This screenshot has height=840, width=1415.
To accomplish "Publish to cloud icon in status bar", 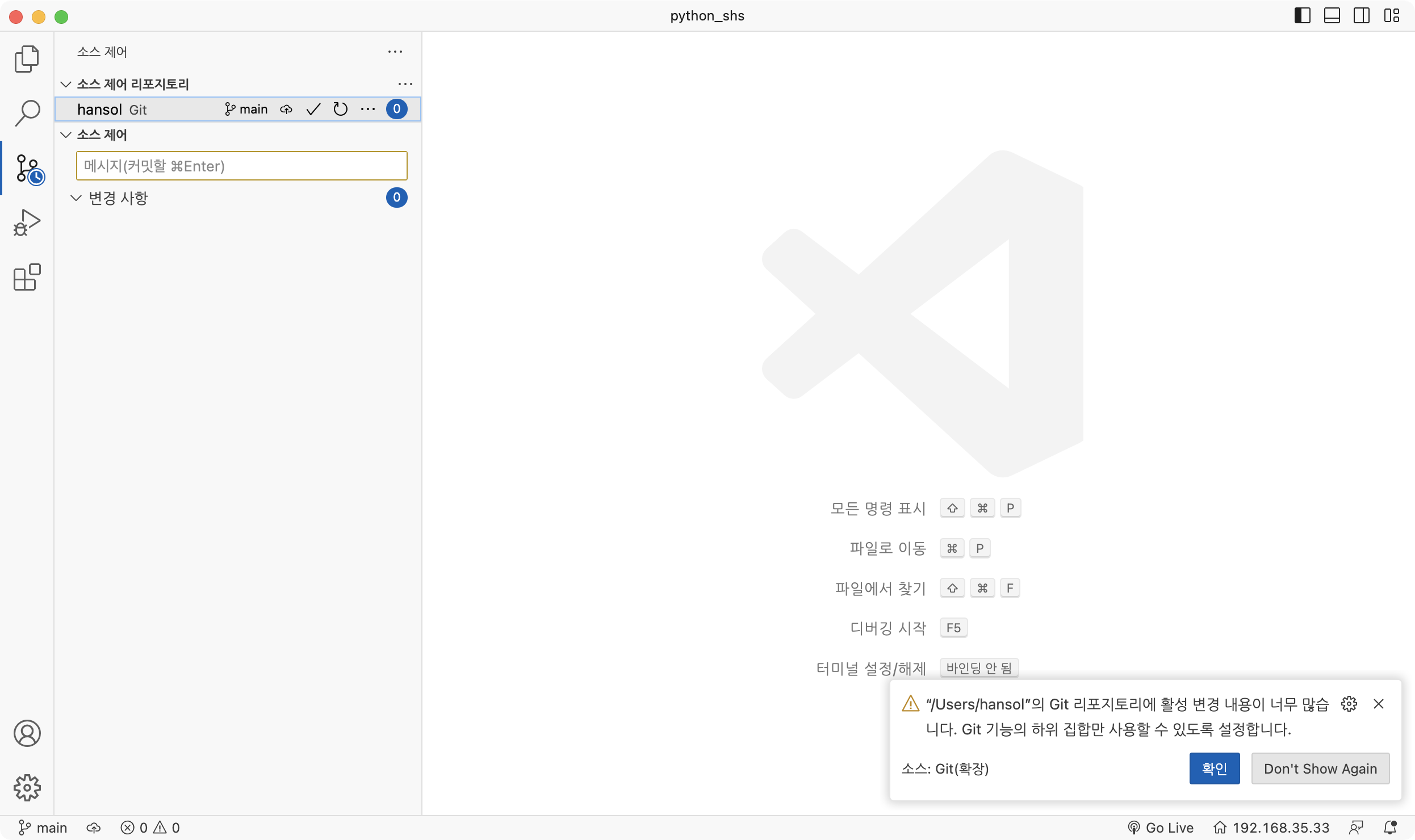I will click(x=94, y=828).
